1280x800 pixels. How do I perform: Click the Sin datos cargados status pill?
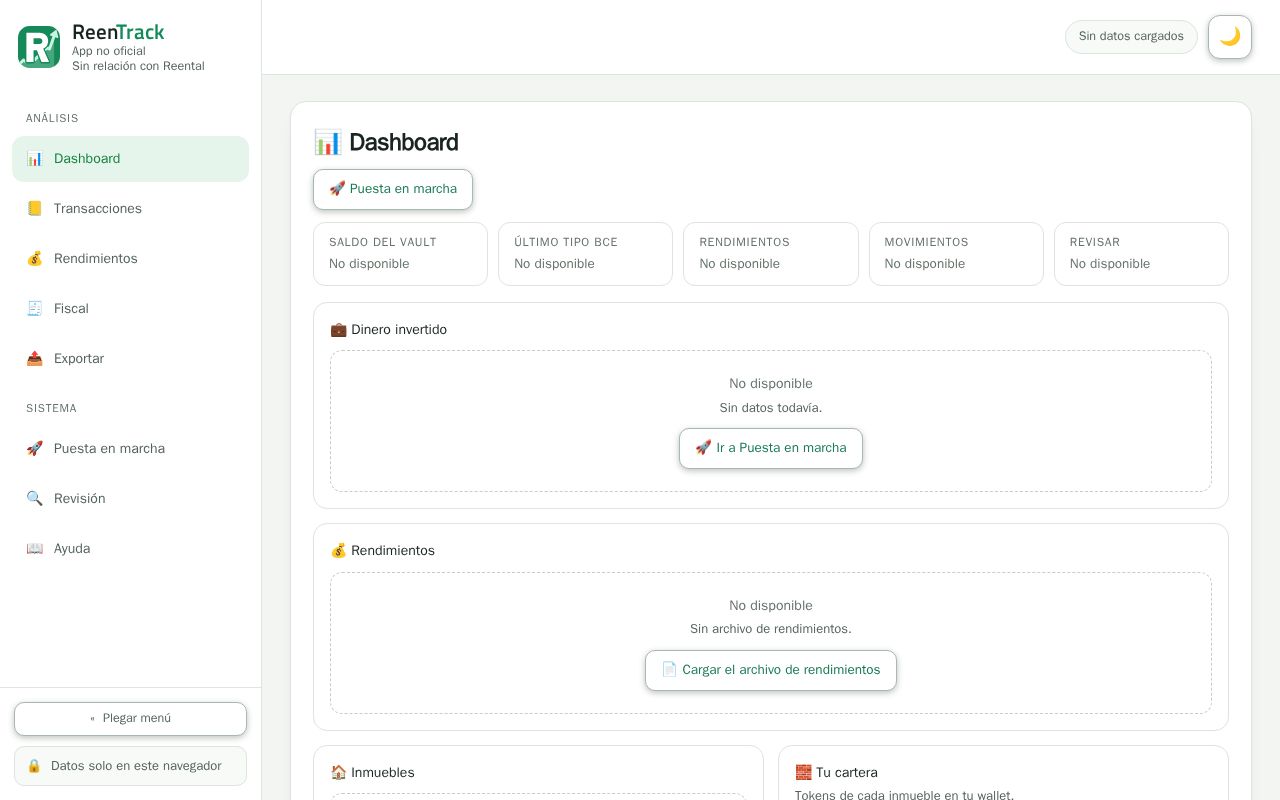click(x=1131, y=37)
